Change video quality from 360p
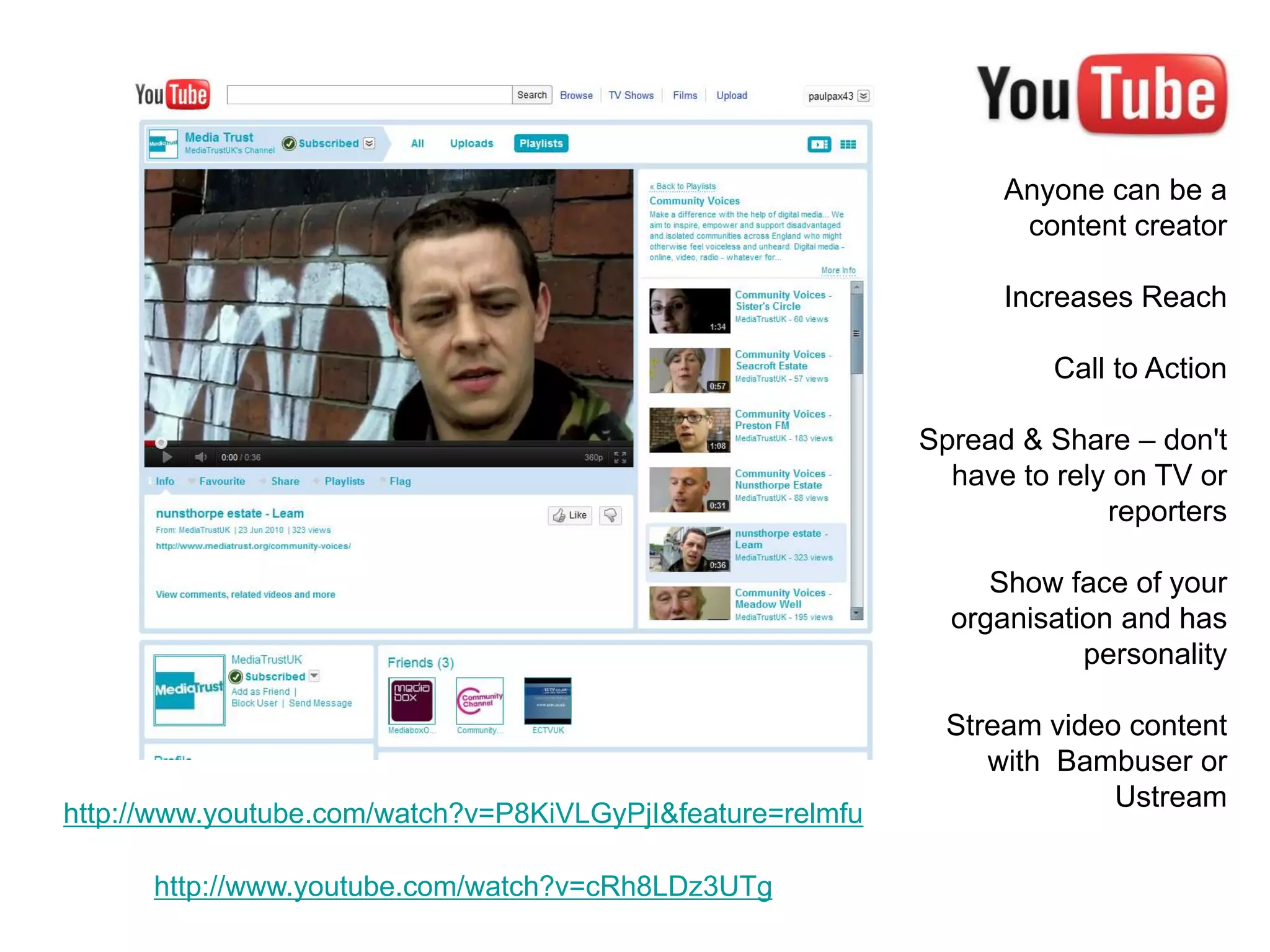This screenshot has height=952, width=1270. [x=593, y=457]
